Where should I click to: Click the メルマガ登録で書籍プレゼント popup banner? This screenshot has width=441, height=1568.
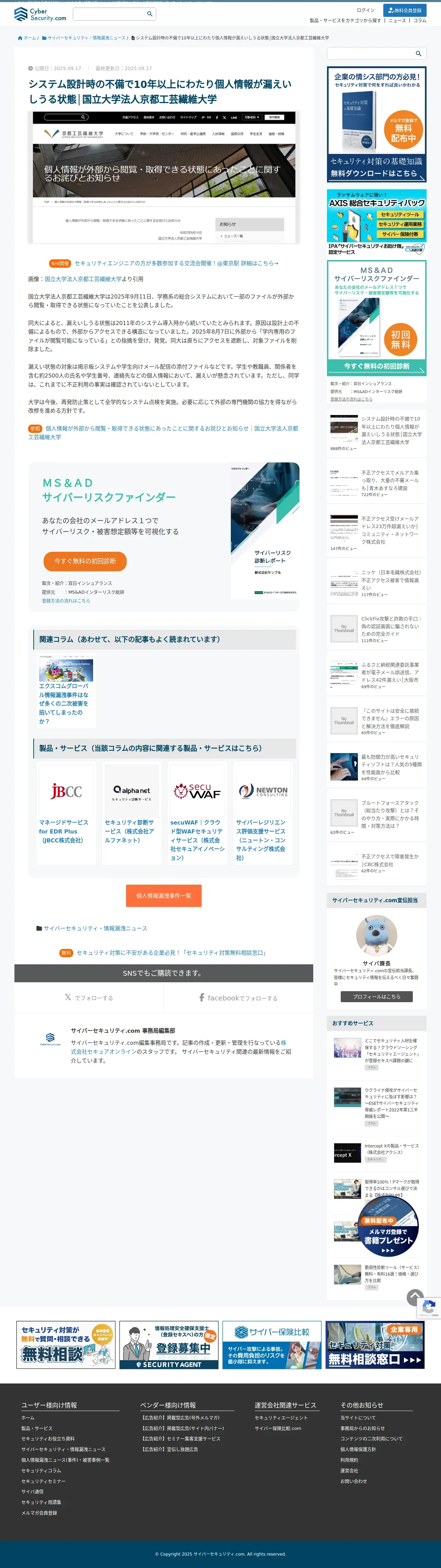tap(388, 1225)
